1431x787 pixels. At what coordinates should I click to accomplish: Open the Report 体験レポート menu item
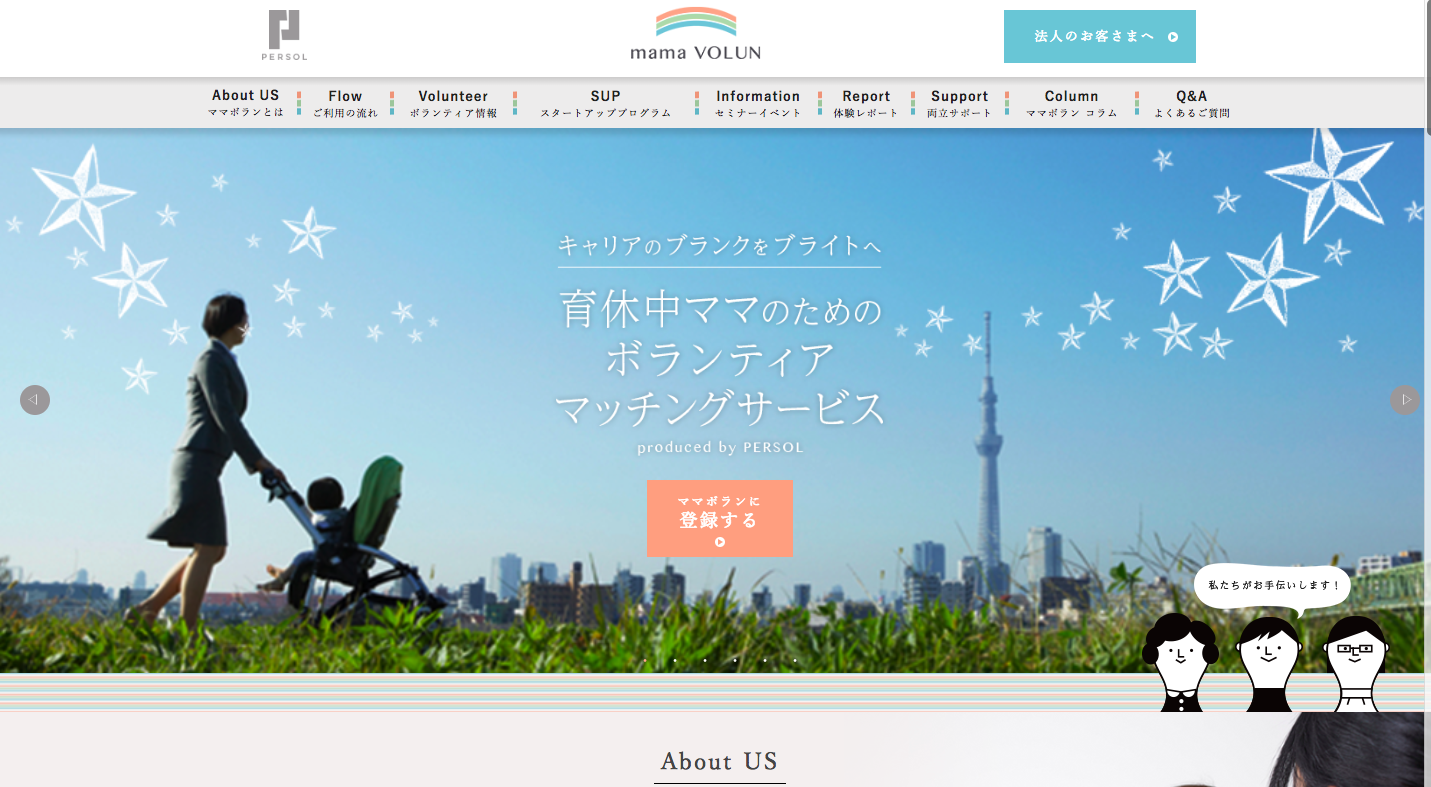click(x=866, y=104)
